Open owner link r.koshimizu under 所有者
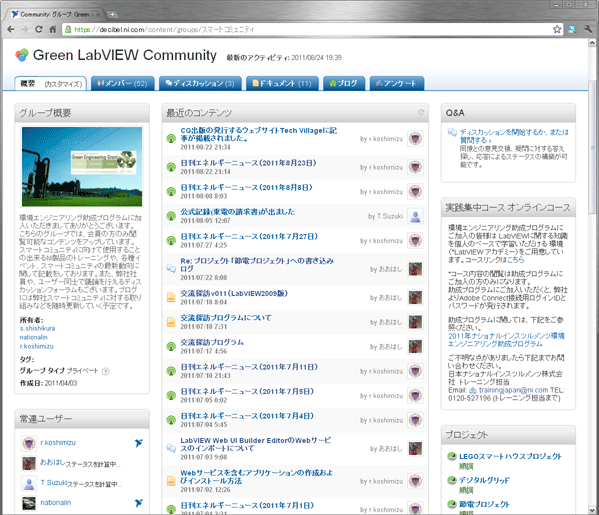Image resolution: width=599 pixels, height=515 pixels. [37, 347]
